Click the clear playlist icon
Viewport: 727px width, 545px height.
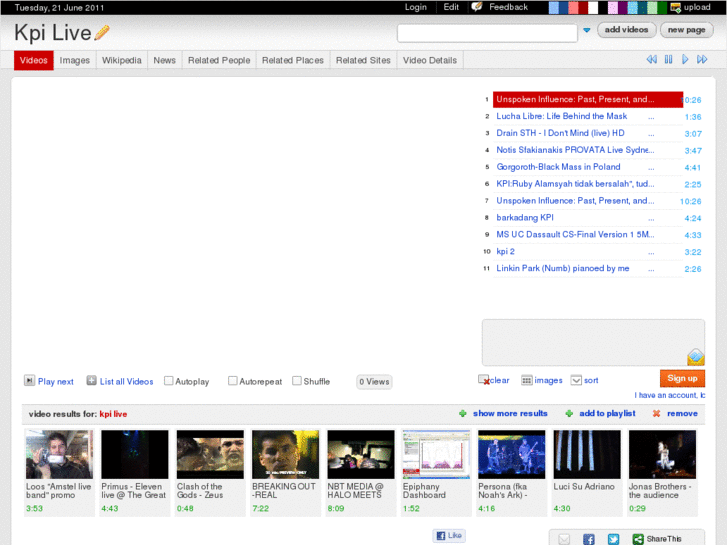(484, 380)
